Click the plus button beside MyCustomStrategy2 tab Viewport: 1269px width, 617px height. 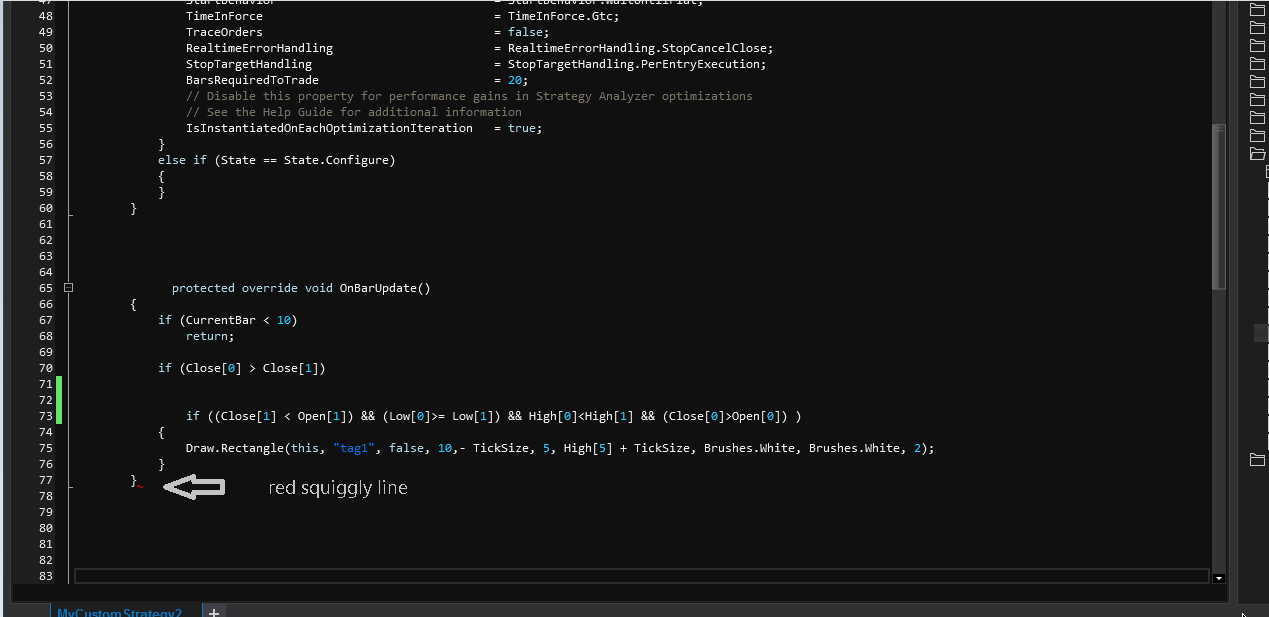click(x=214, y=611)
